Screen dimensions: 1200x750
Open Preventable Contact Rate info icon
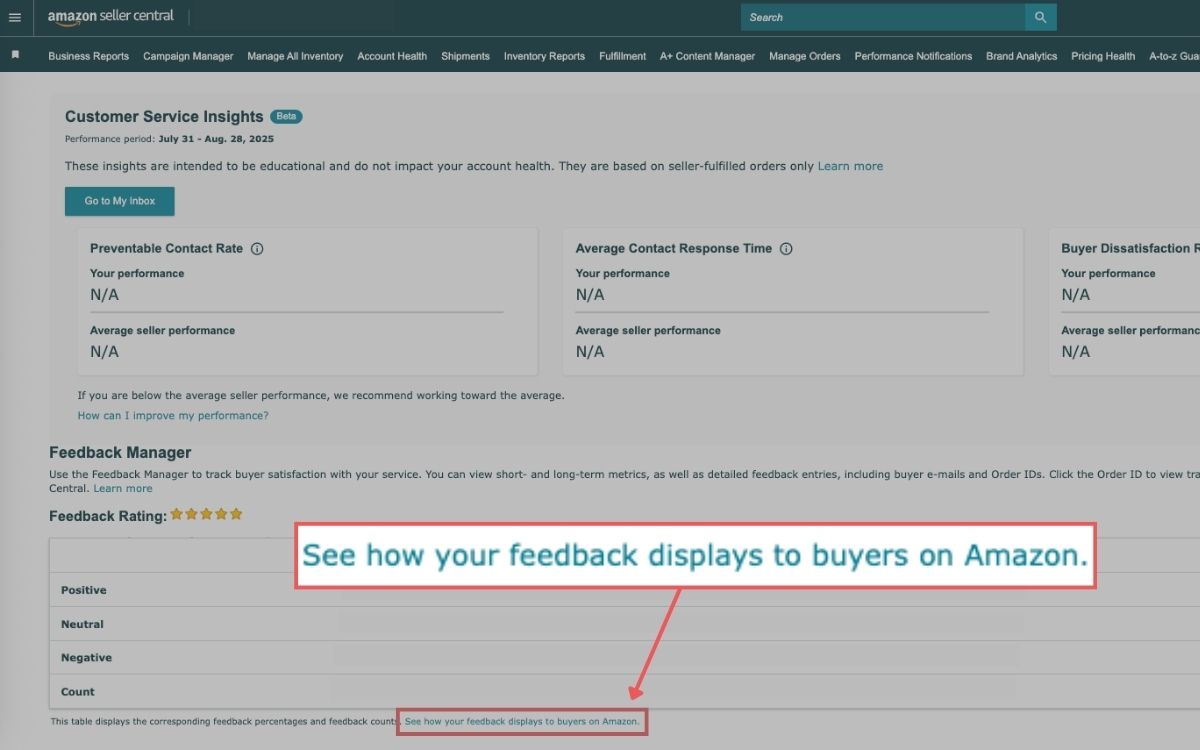pyautogui.click(x=257, y=249)
